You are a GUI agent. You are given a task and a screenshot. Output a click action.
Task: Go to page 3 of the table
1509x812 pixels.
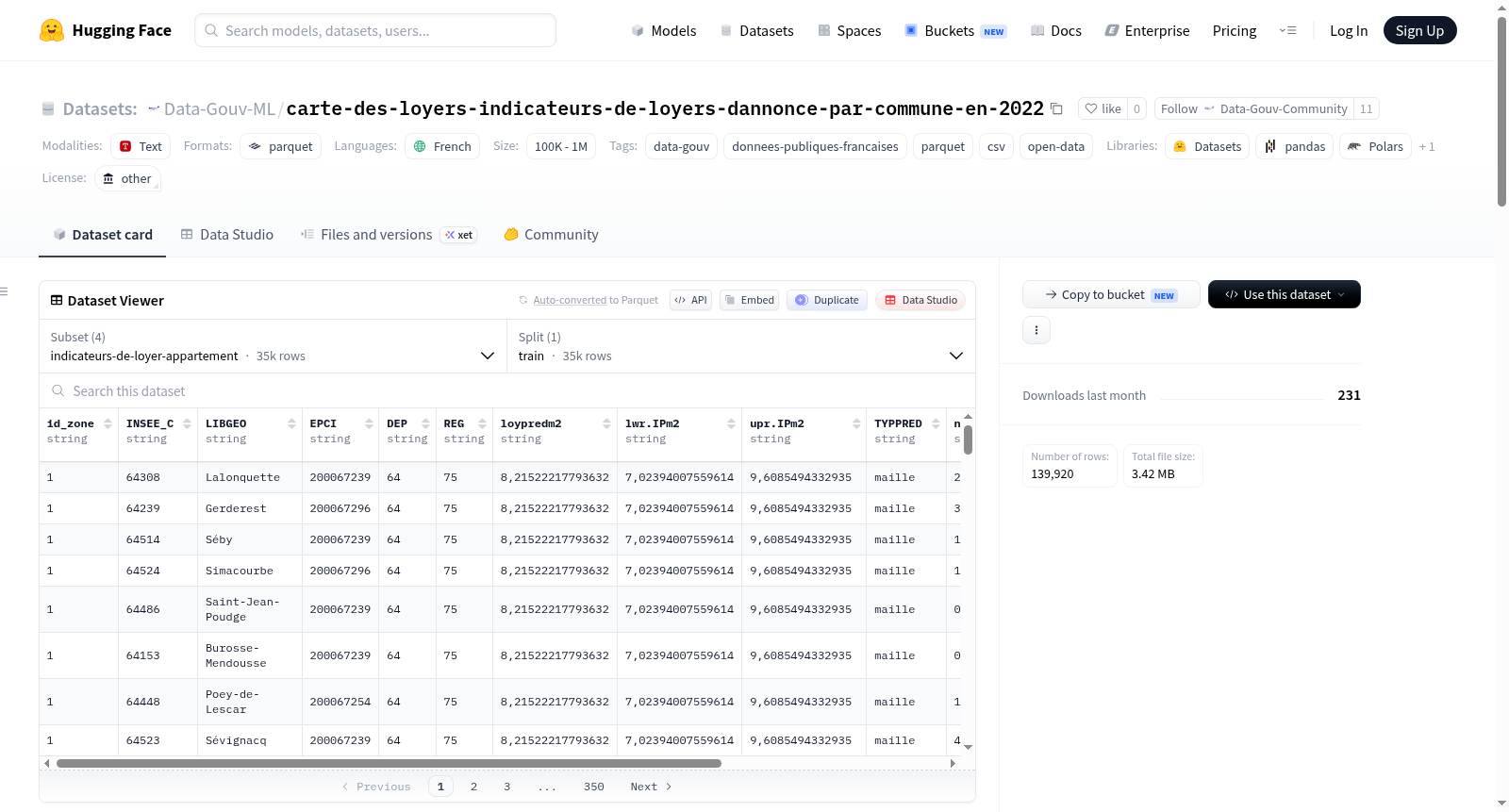pyautogui.click(x=506, y=787)
